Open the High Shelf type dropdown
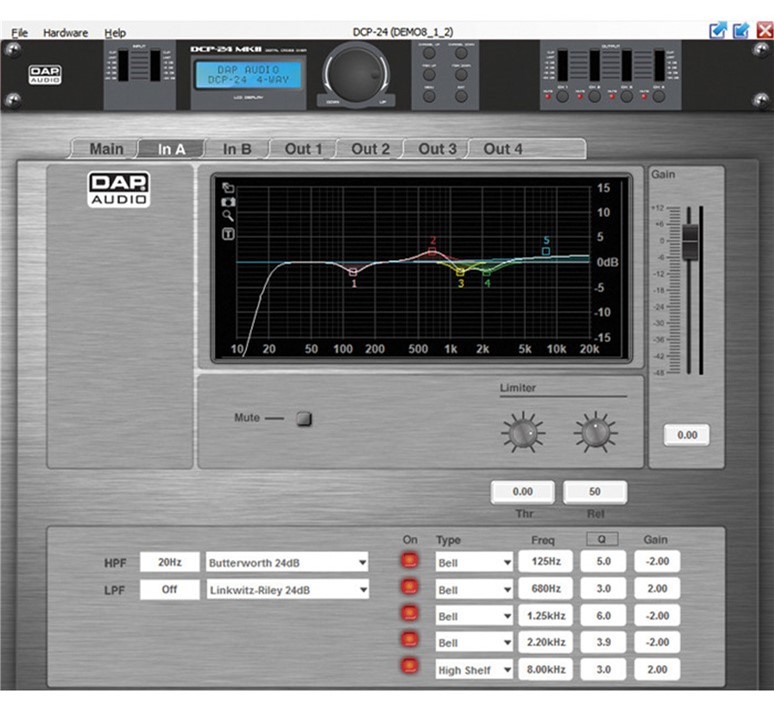Screen dimensions: 774x710 473,670
